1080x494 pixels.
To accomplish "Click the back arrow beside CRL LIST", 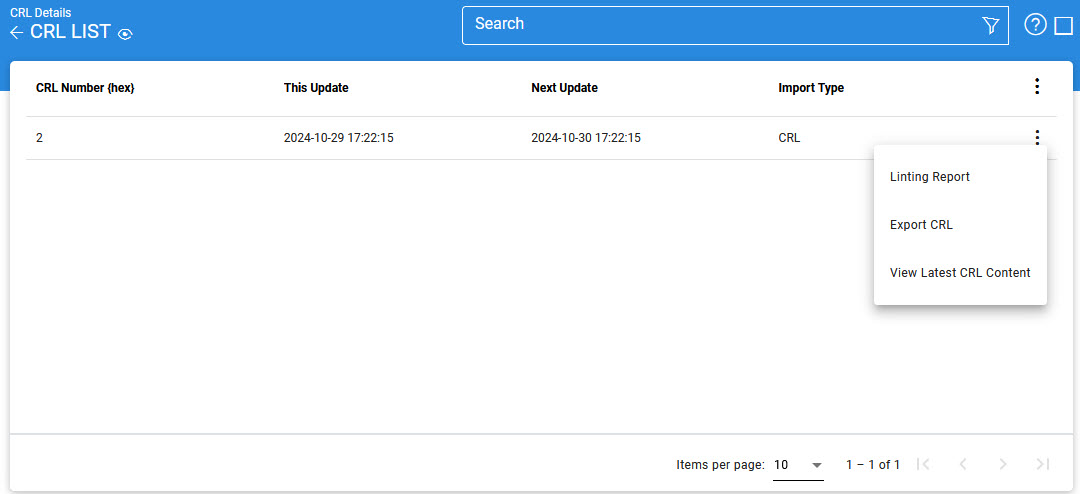I will 16,33.
